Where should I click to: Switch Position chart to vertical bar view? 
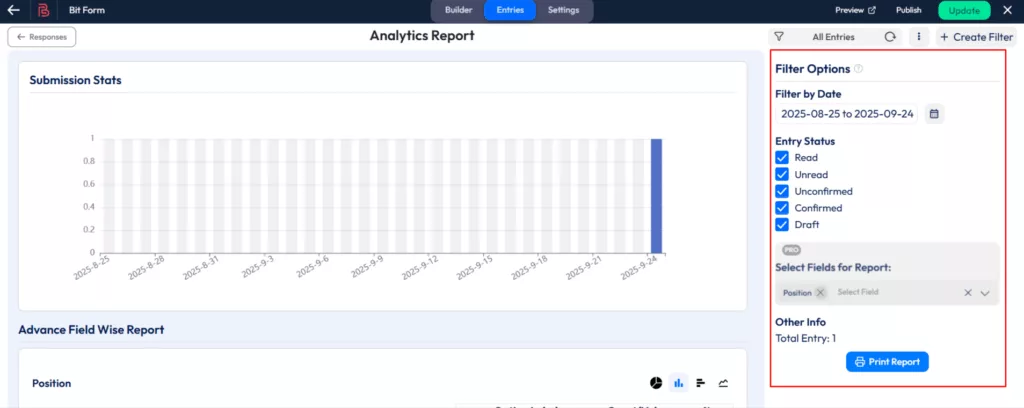pyautogui.click(x=679, y=383)
